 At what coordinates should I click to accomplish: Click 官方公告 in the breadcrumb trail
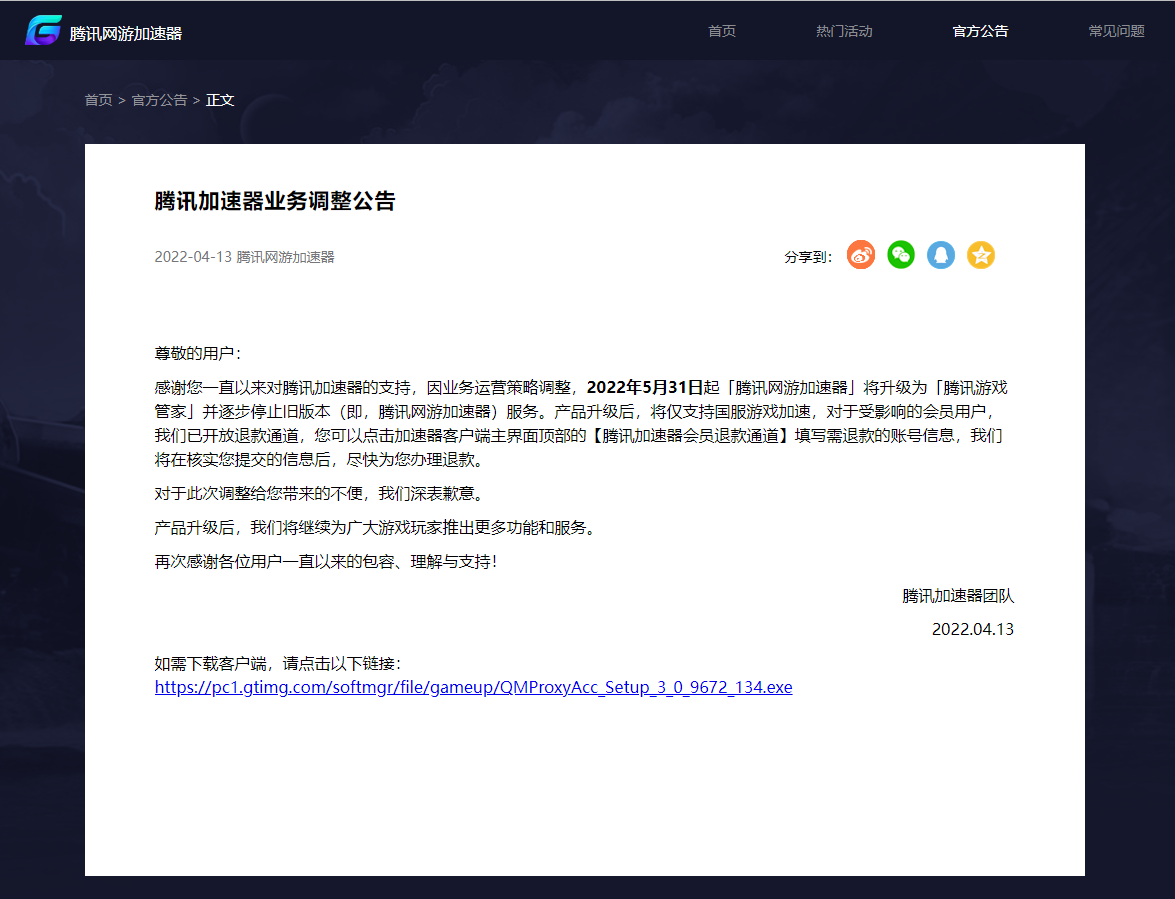[158, 100]
